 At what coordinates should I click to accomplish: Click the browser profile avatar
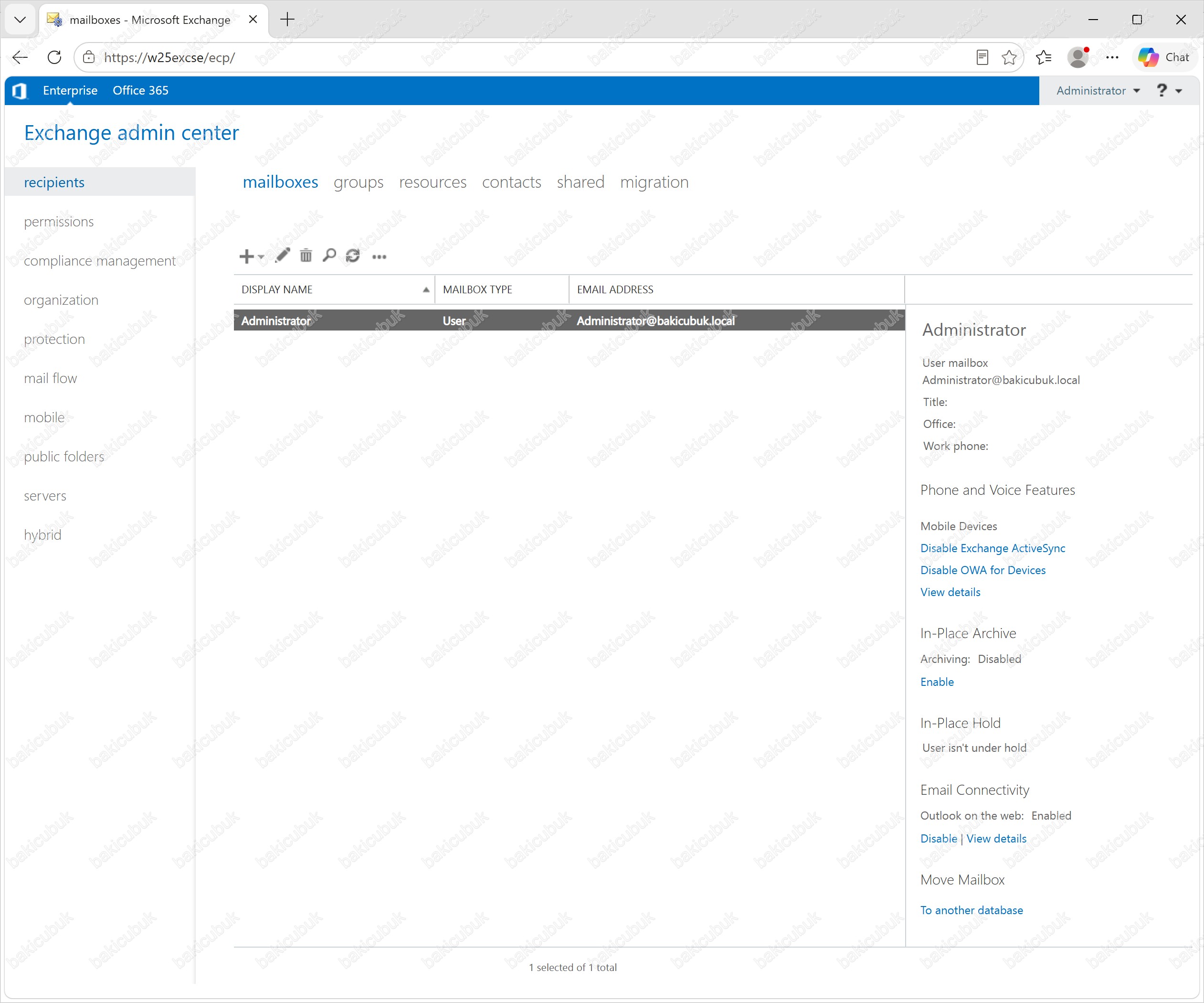(1078, 57)
